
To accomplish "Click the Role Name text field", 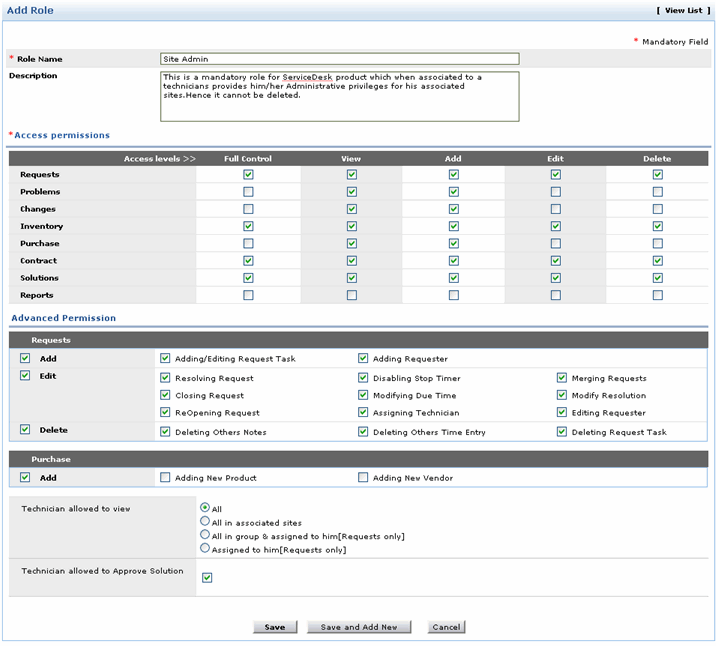I will [x=339, y=59].
